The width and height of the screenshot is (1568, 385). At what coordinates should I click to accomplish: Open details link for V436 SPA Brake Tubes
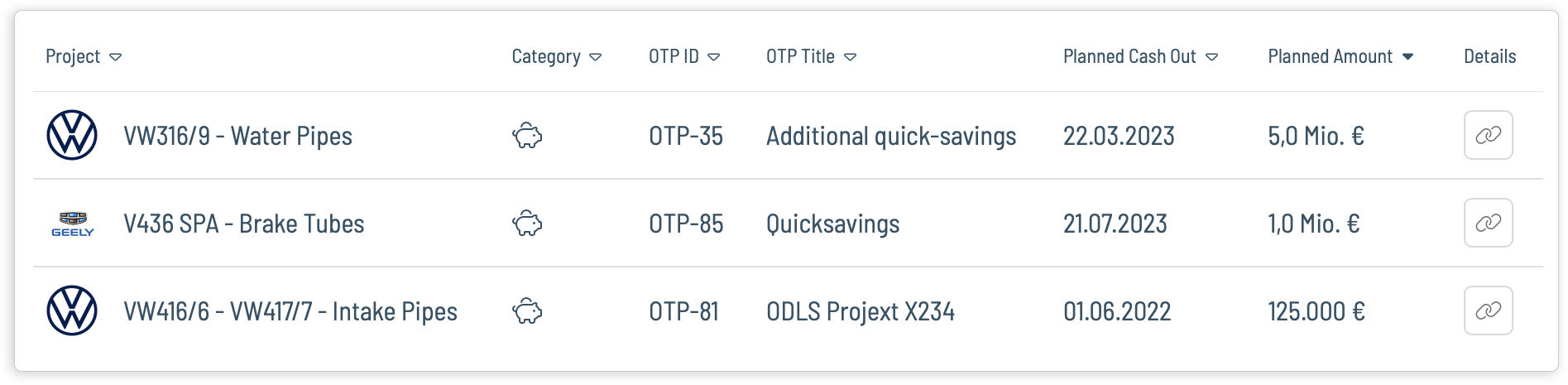coord(1488,223)
